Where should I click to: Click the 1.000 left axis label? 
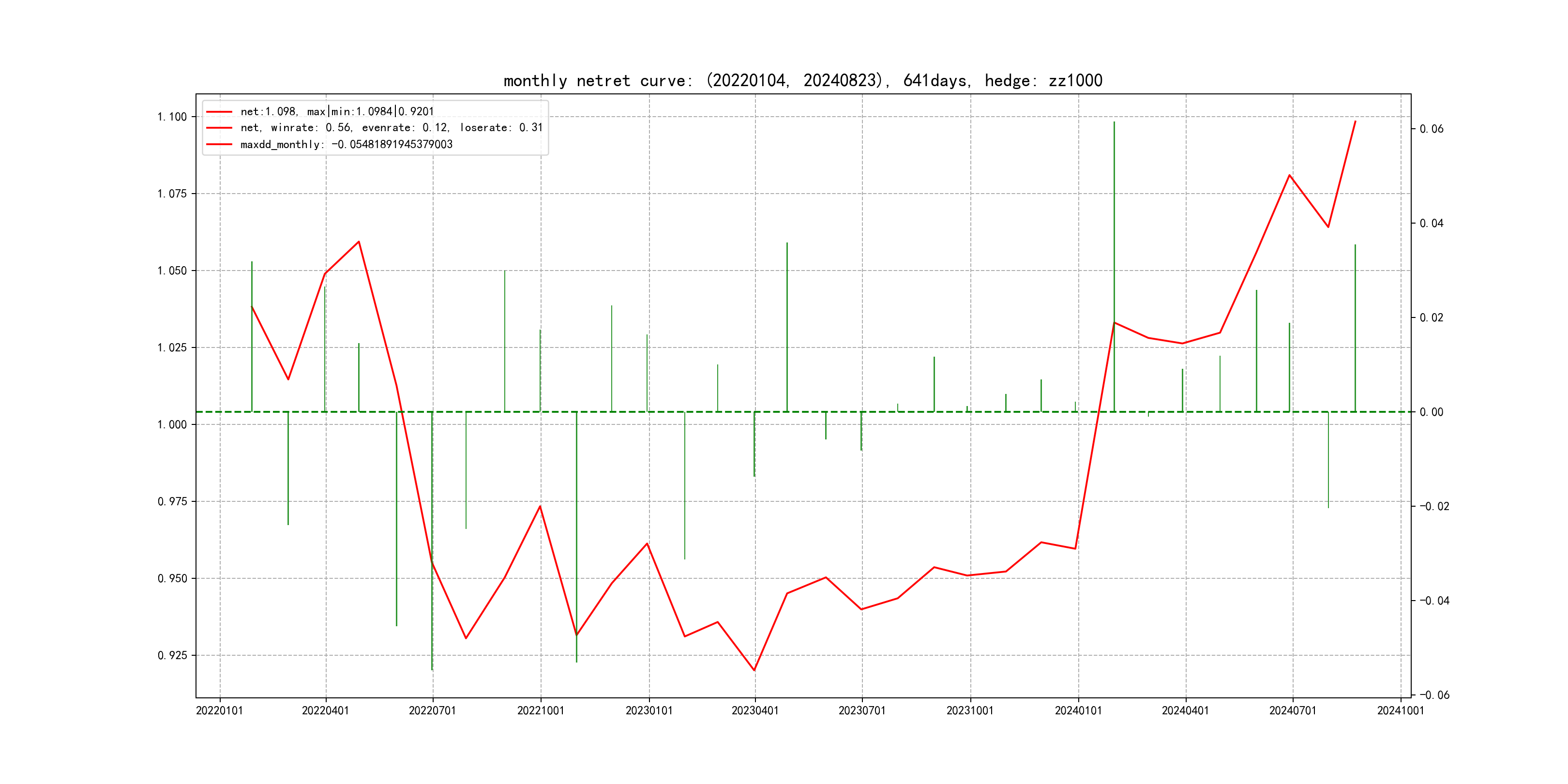(172, 425)
